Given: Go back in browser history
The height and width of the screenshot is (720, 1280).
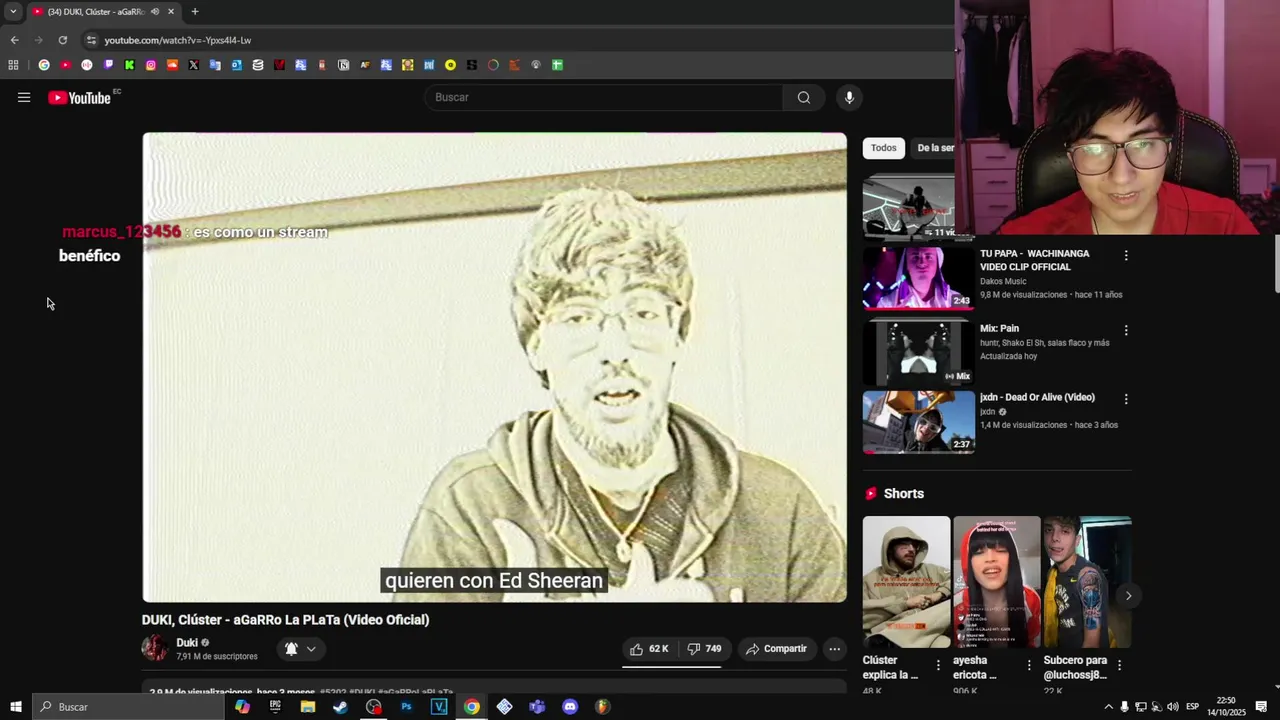Looking at the screenshot, I should [x=14, y=40].
